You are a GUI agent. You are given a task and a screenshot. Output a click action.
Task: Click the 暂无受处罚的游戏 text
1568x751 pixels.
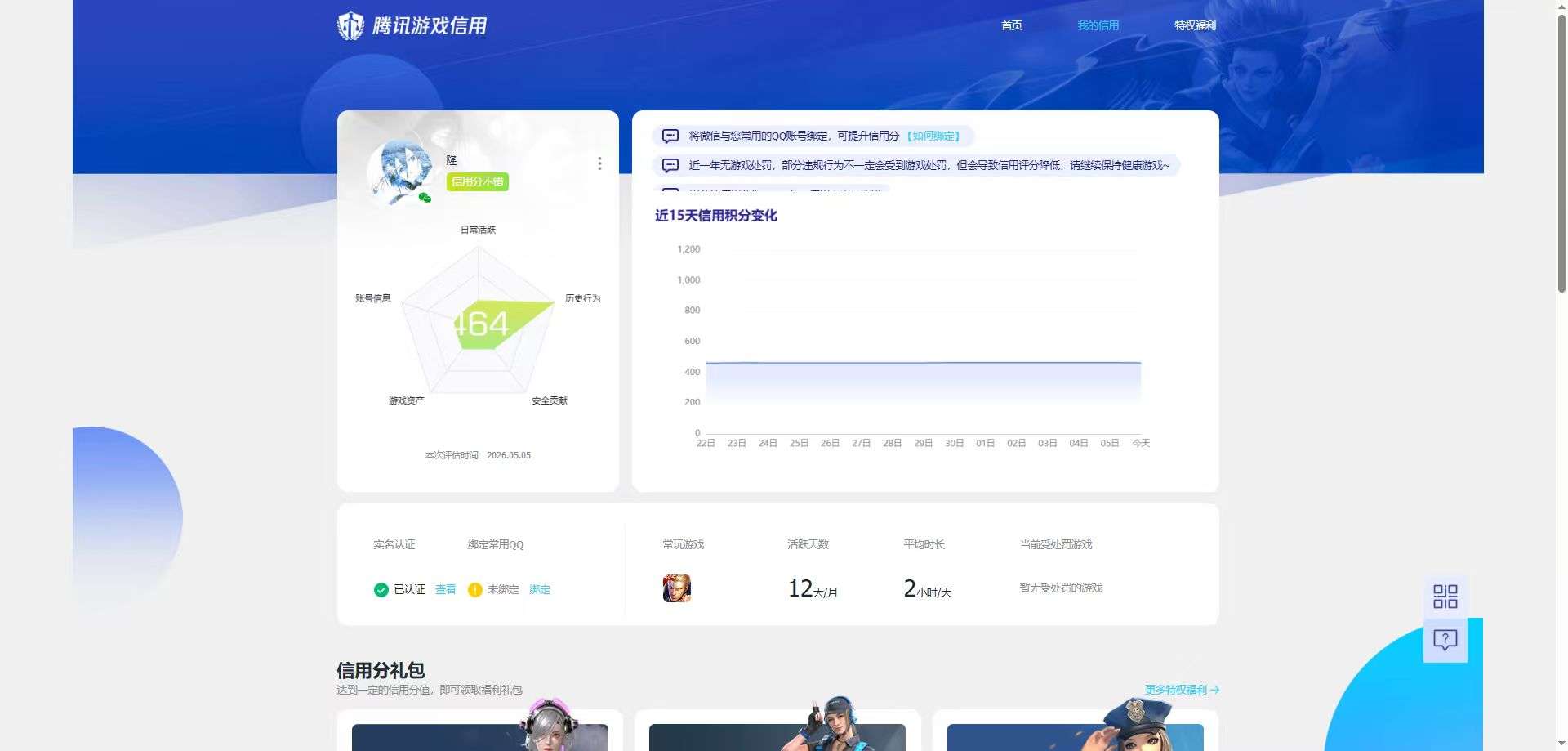pos(1061,588)
